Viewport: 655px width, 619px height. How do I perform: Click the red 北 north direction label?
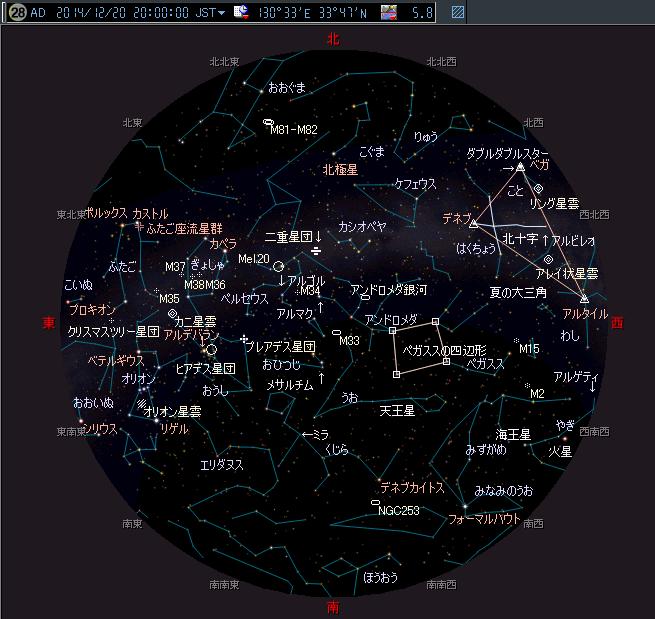(333, 39)
